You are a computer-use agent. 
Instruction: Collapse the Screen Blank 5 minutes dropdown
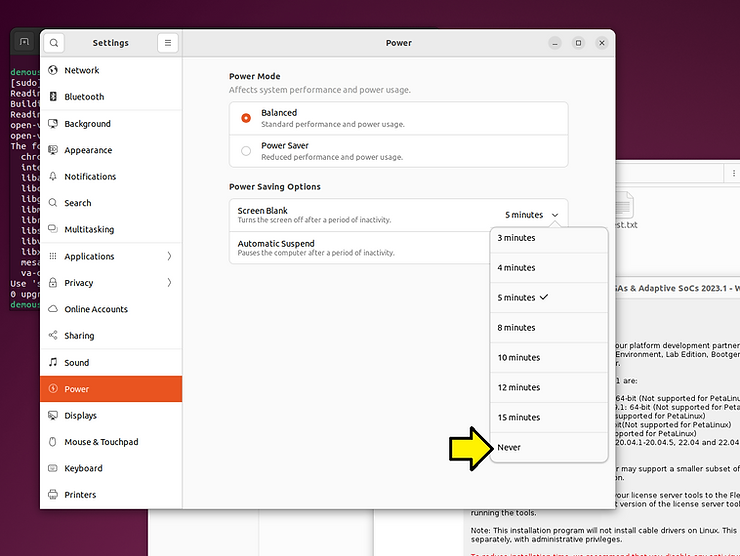pos(531,215)
